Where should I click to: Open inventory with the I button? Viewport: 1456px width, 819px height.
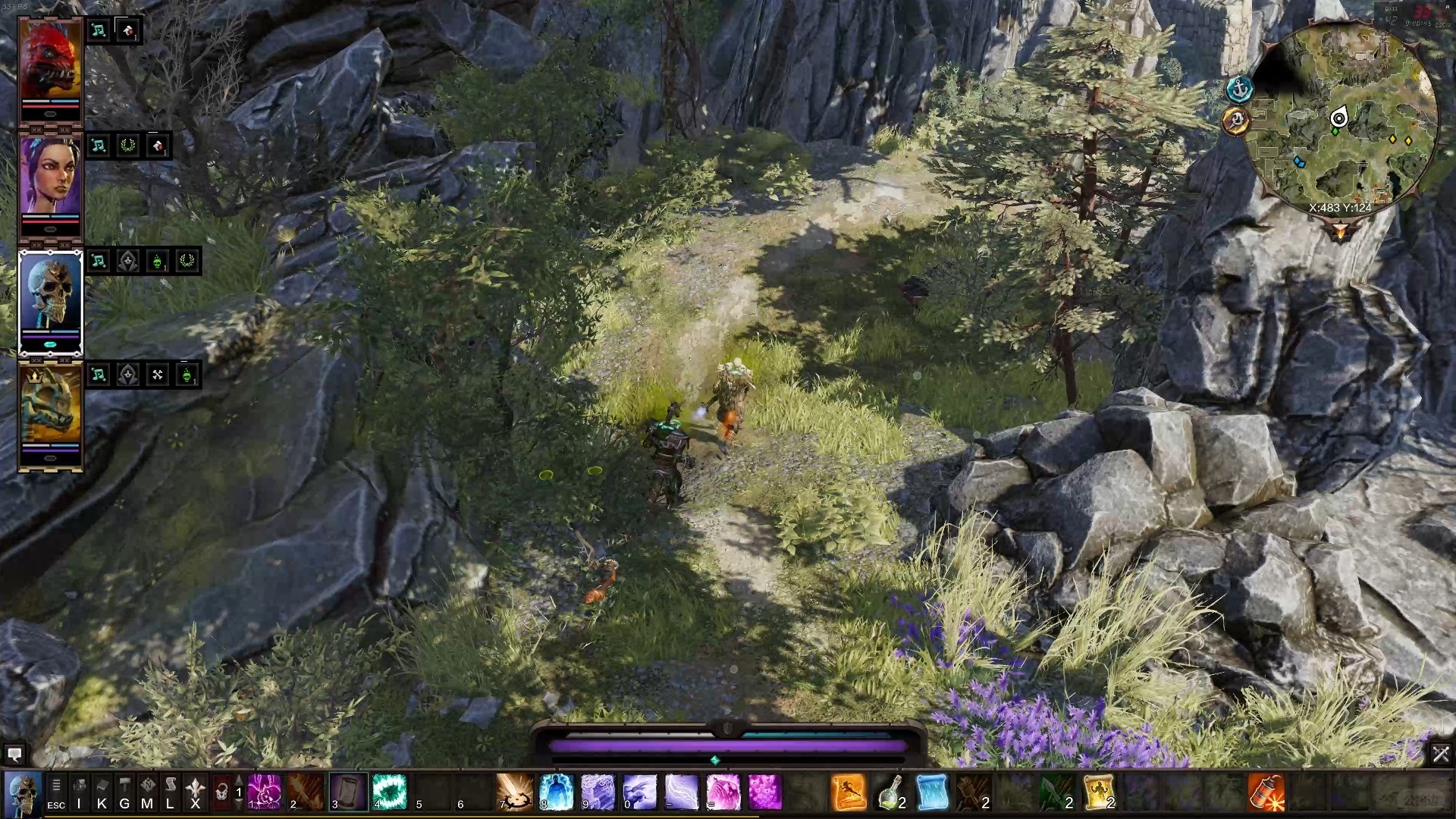coord(79,792)
